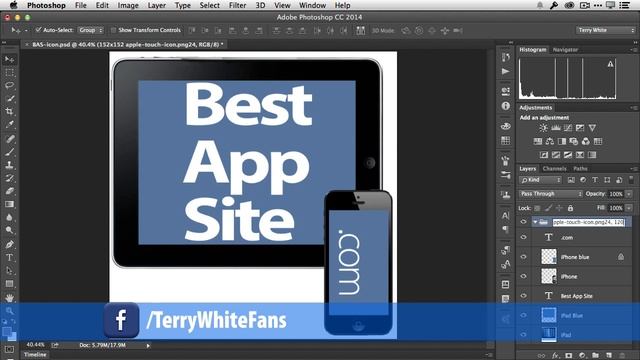
Task: Toggle the Lock all button
Action: click(x=570, y=208)
